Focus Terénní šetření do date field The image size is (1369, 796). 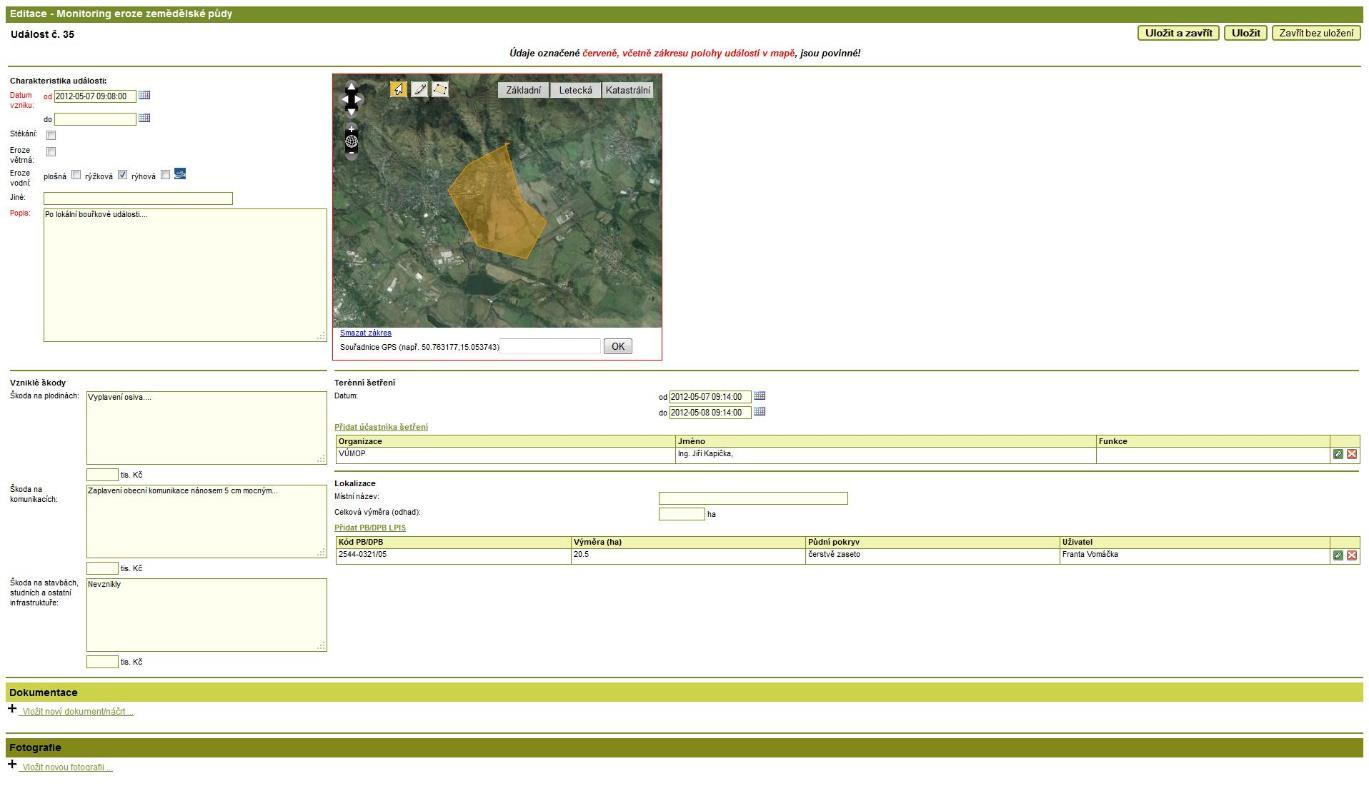pos(709,412)
